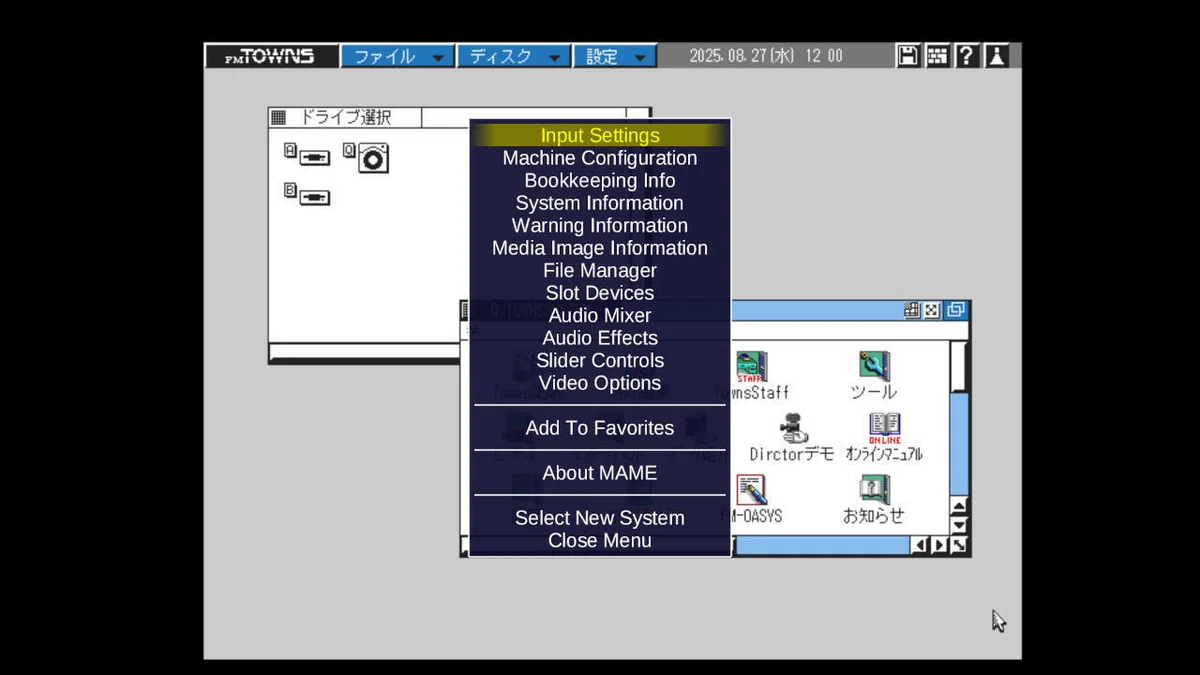
Task: Click the diagonal resize corner of file window
Action: click(x=959, y=545)
